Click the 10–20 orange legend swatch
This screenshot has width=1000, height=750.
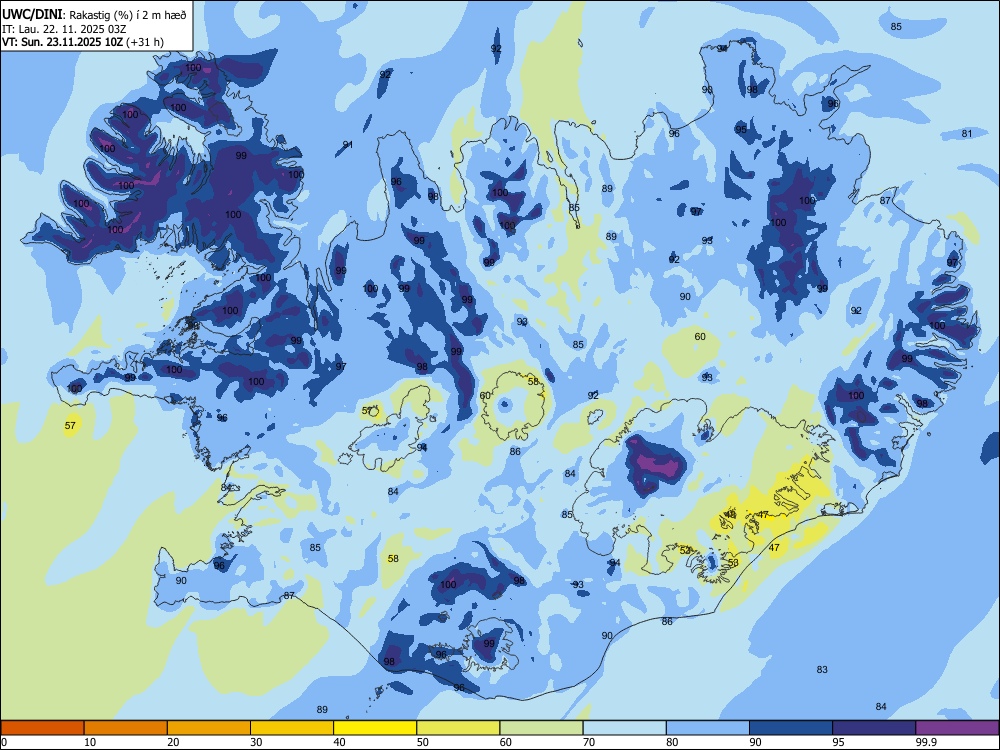point(126,728)
